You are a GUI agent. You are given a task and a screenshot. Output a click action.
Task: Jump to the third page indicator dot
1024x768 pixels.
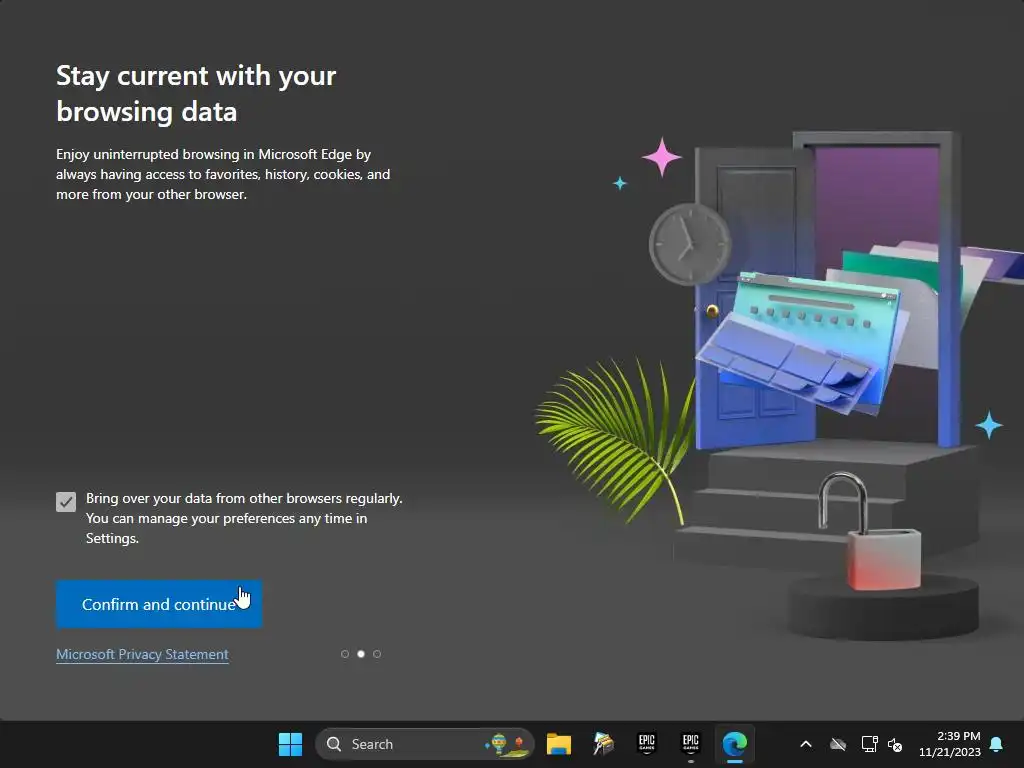(x=377, y=654)
